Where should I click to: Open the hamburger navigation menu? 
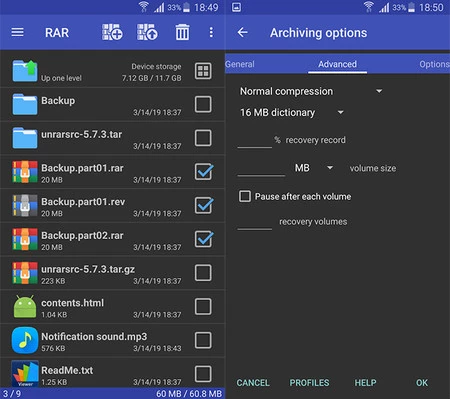pyautogui.click(x=17, y=32)
